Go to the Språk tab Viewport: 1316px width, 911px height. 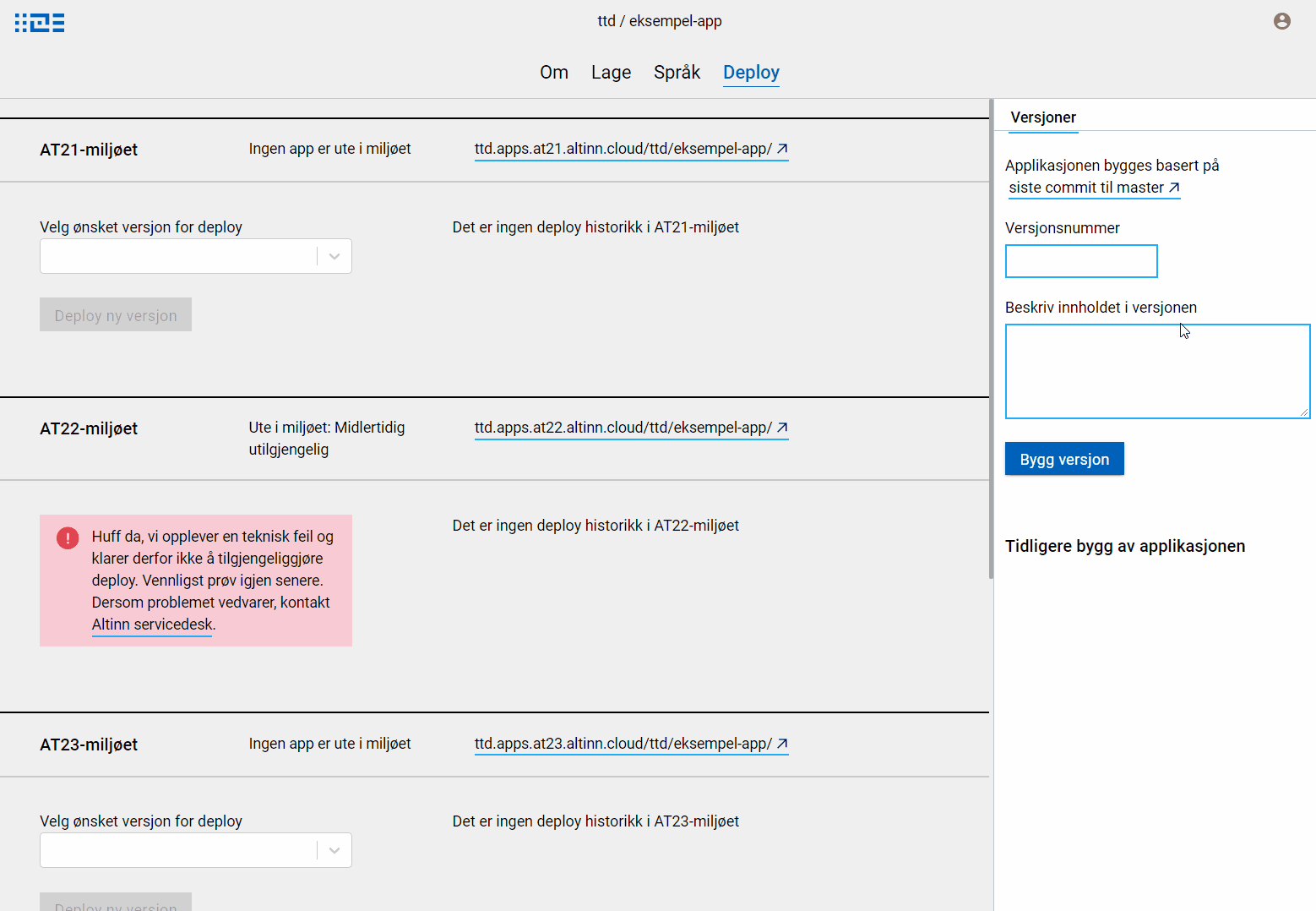[677, 73]
